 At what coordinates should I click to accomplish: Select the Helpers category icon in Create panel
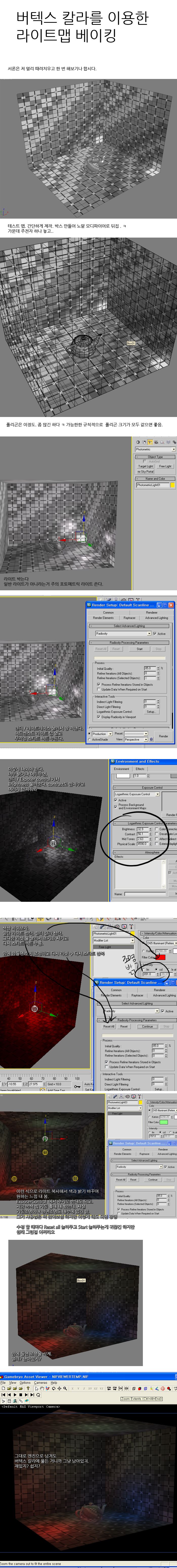[x=162, y=442]
